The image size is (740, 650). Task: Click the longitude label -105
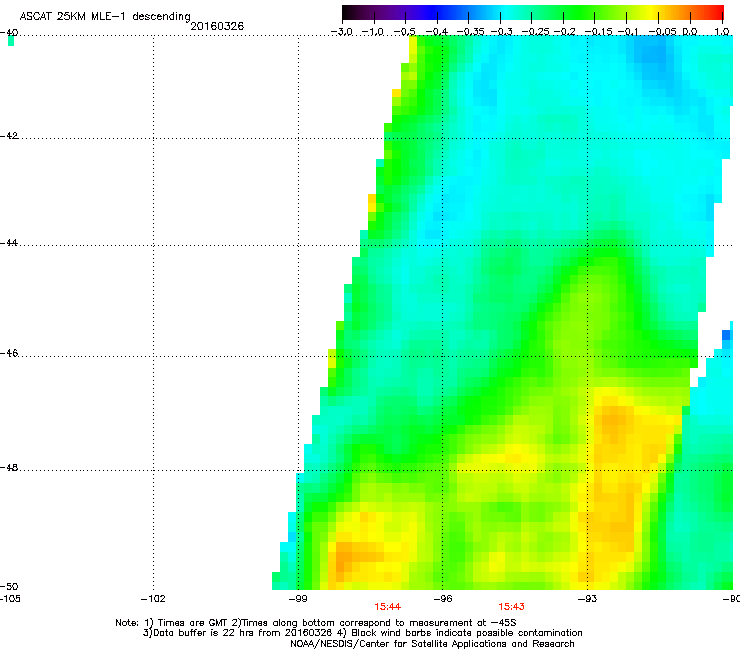[10, 599]
